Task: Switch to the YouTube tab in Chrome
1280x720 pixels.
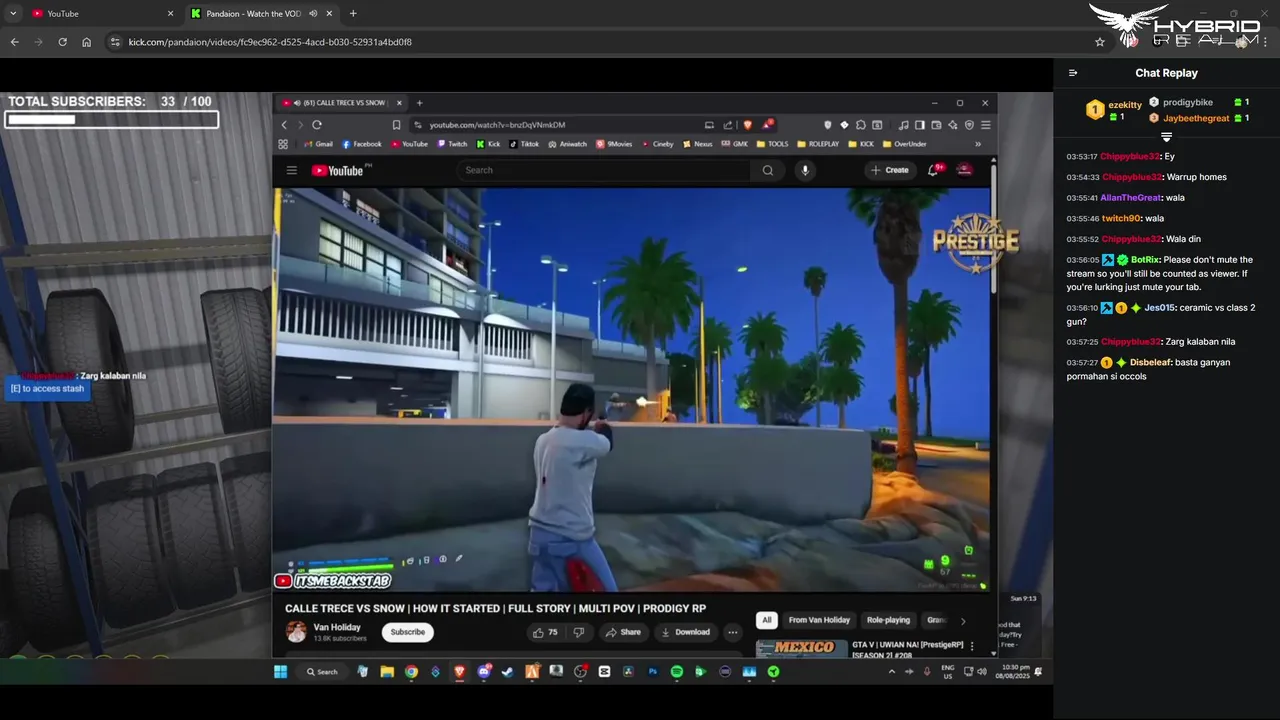Action: click(102, 14)
